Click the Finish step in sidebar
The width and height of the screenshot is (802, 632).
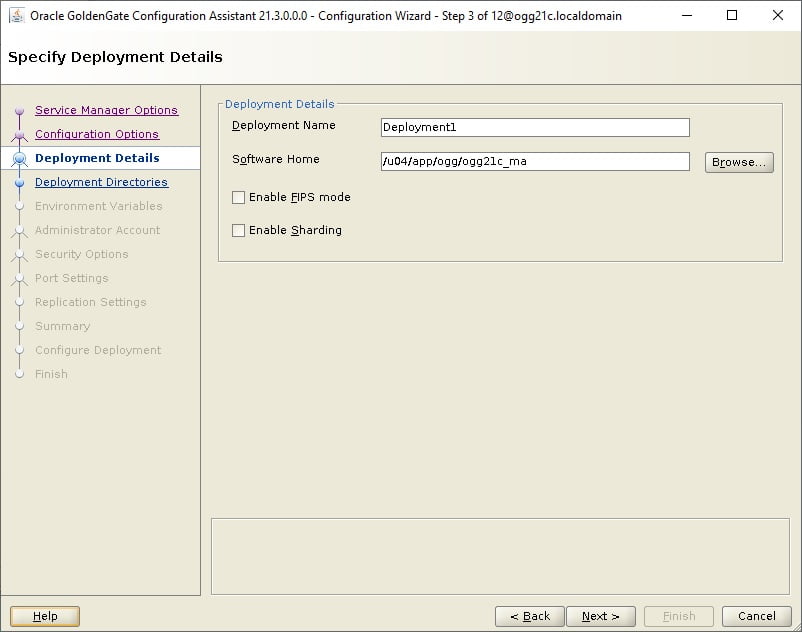[x=51, y=374]
